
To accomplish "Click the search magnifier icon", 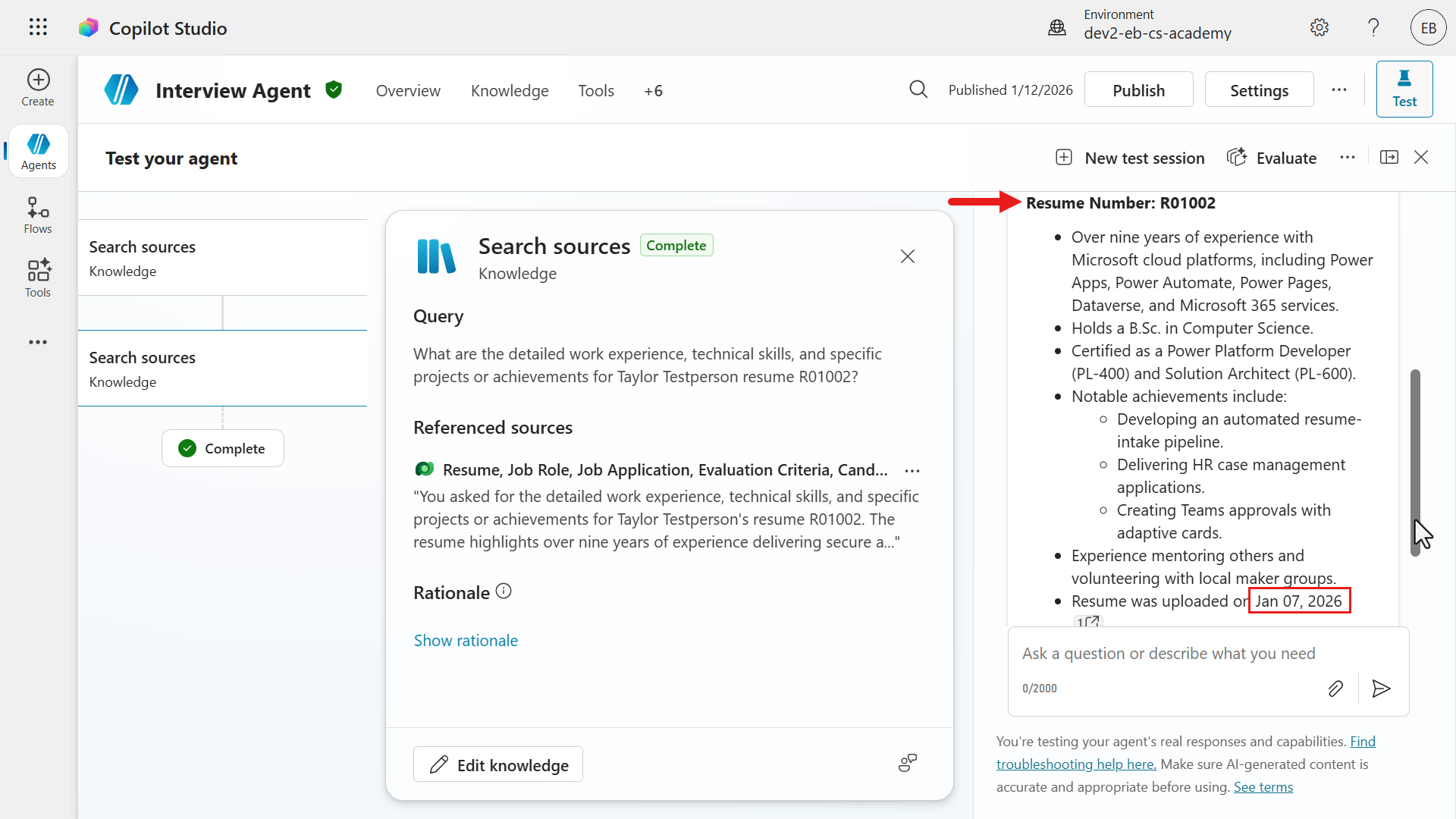I will [x=918, y=89].
